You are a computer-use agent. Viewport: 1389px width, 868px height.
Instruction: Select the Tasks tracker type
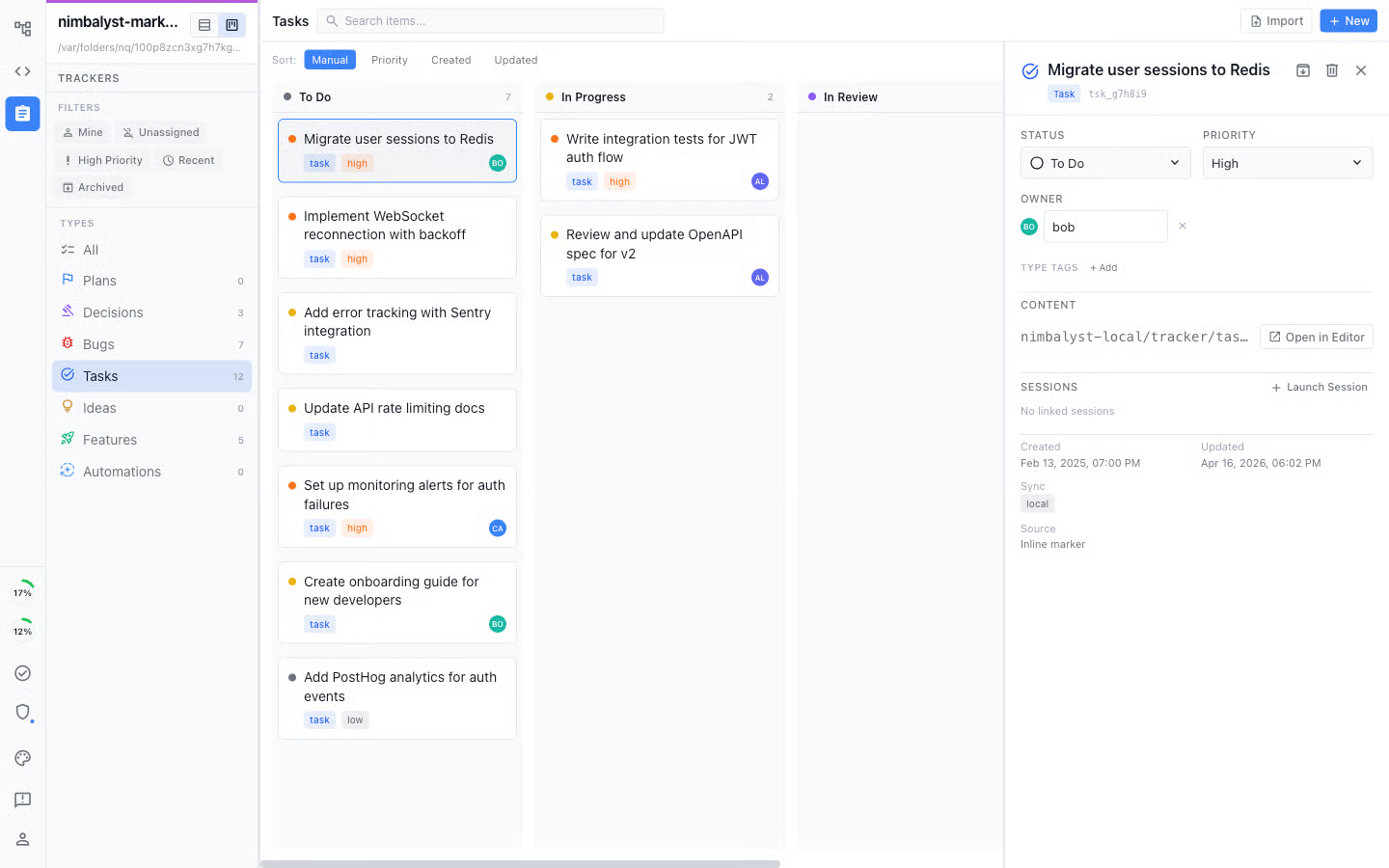[x=152, y=376]
